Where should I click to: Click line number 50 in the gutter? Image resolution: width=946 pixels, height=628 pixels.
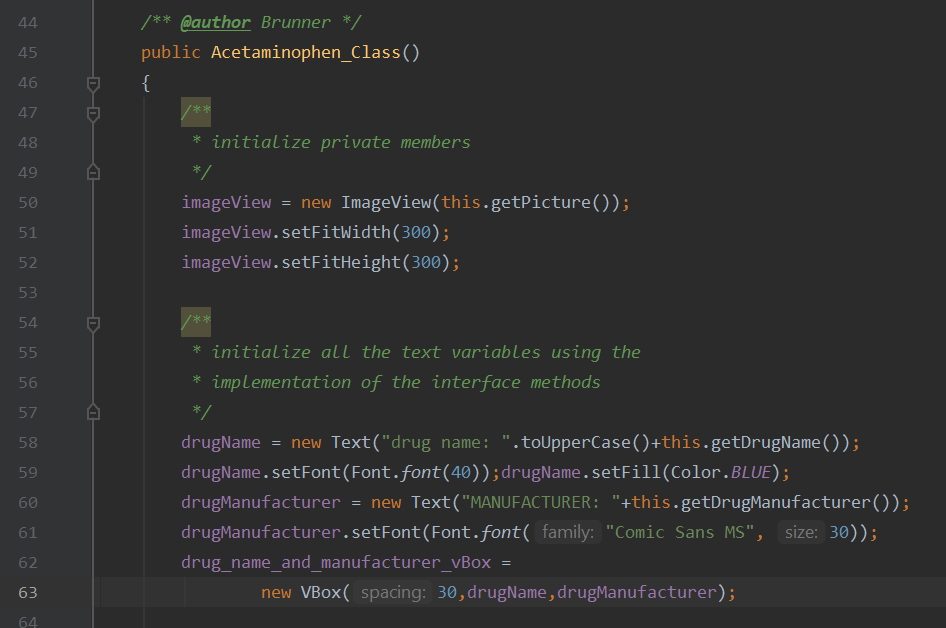(28, 203)
